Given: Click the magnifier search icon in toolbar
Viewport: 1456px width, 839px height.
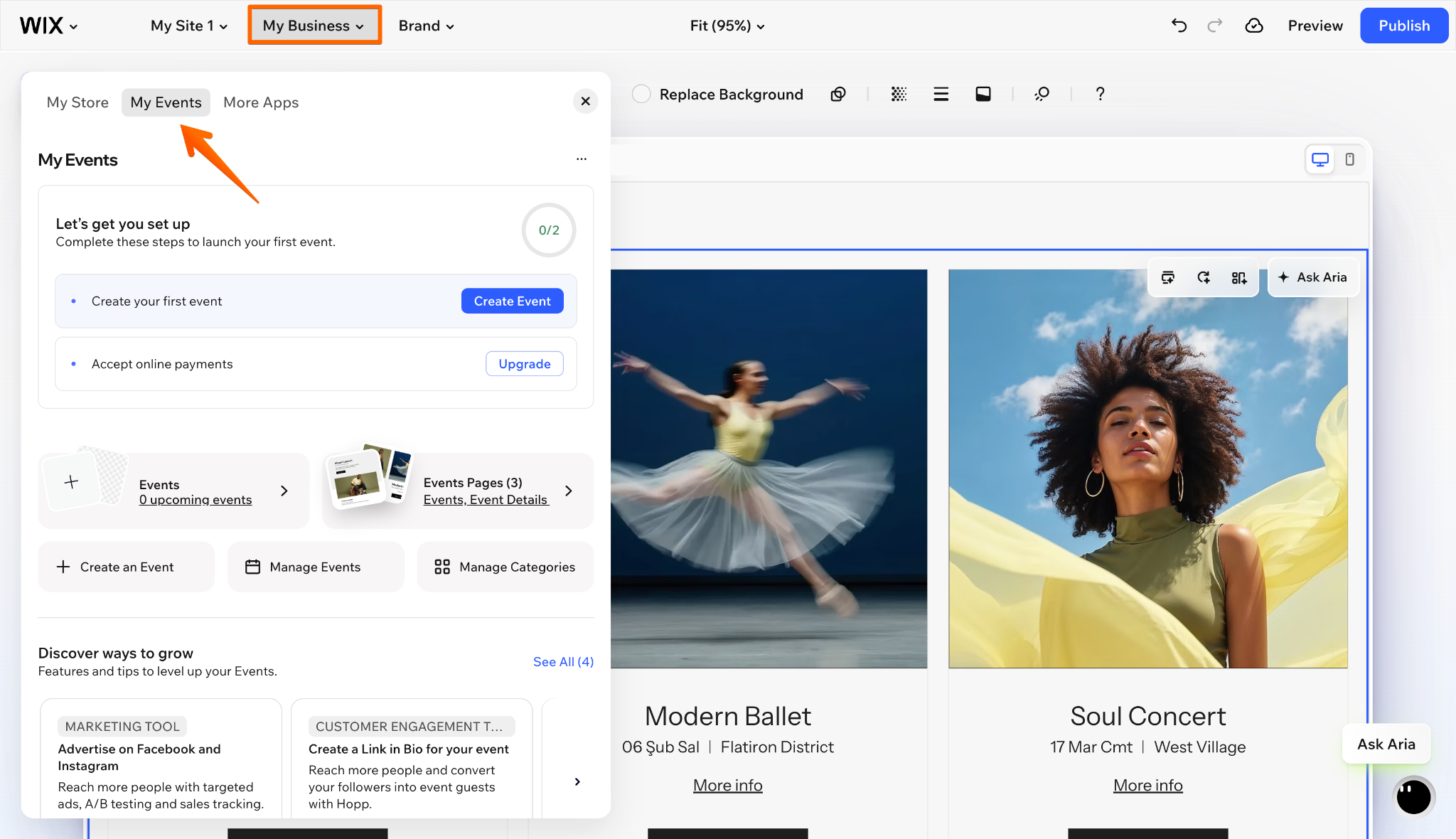Looking at the screenshot, I should point(1042,94).
